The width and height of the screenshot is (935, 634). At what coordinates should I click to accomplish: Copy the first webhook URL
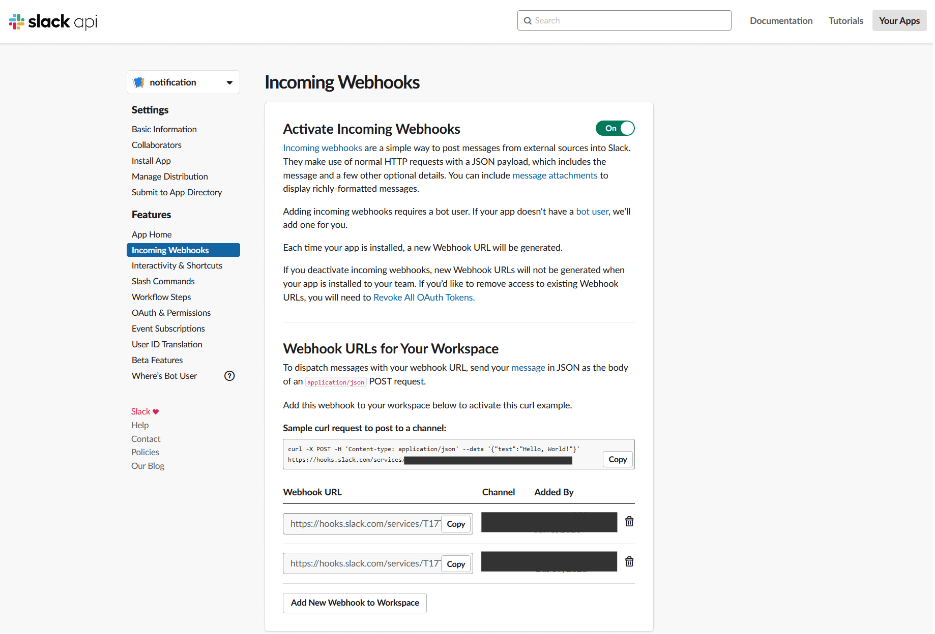tap(456, 524)
